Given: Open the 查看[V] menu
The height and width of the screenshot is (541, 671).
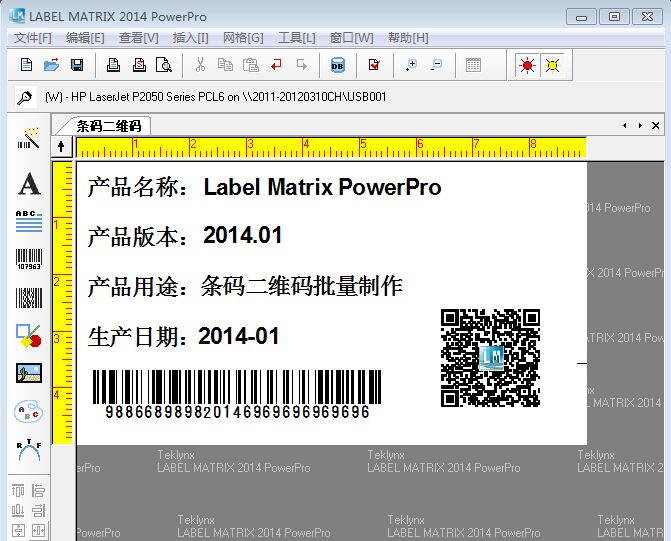Looking at the screenshot, I should pyautogui.click(x=139, y=38).
